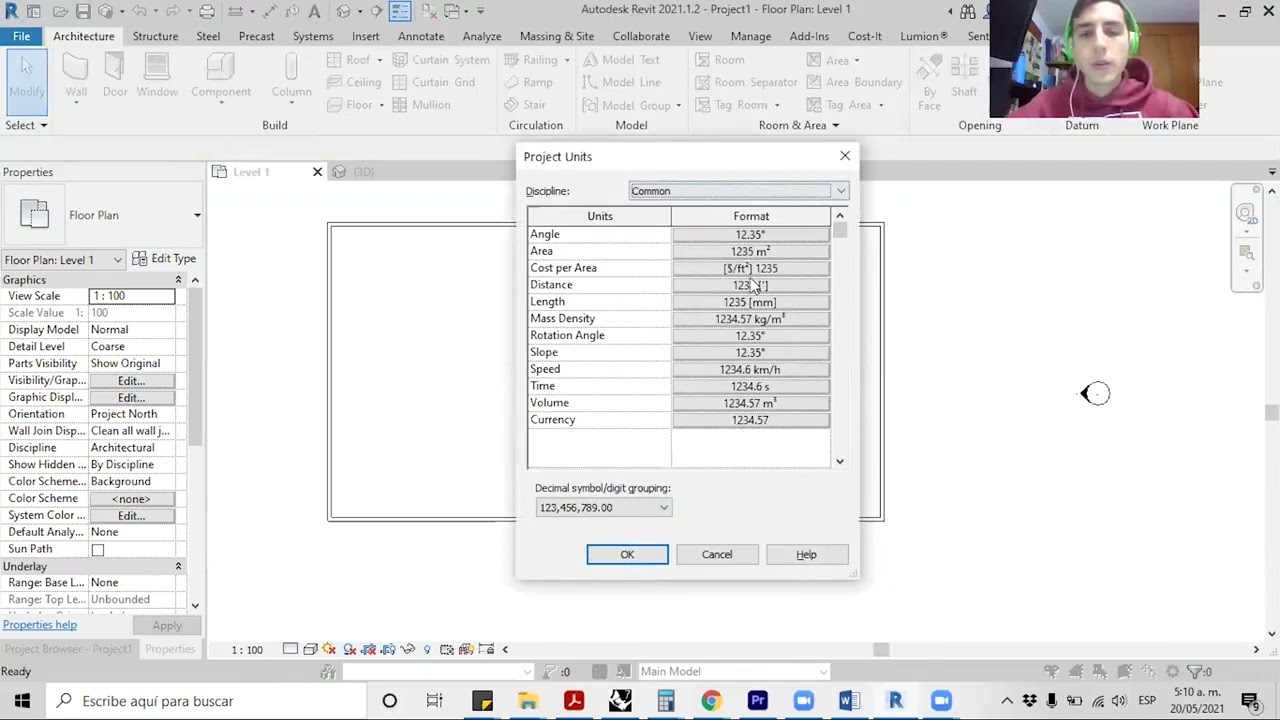Click the Length format button 1235 [mm]
The image size is (1280, 720).
pos(750,302)
